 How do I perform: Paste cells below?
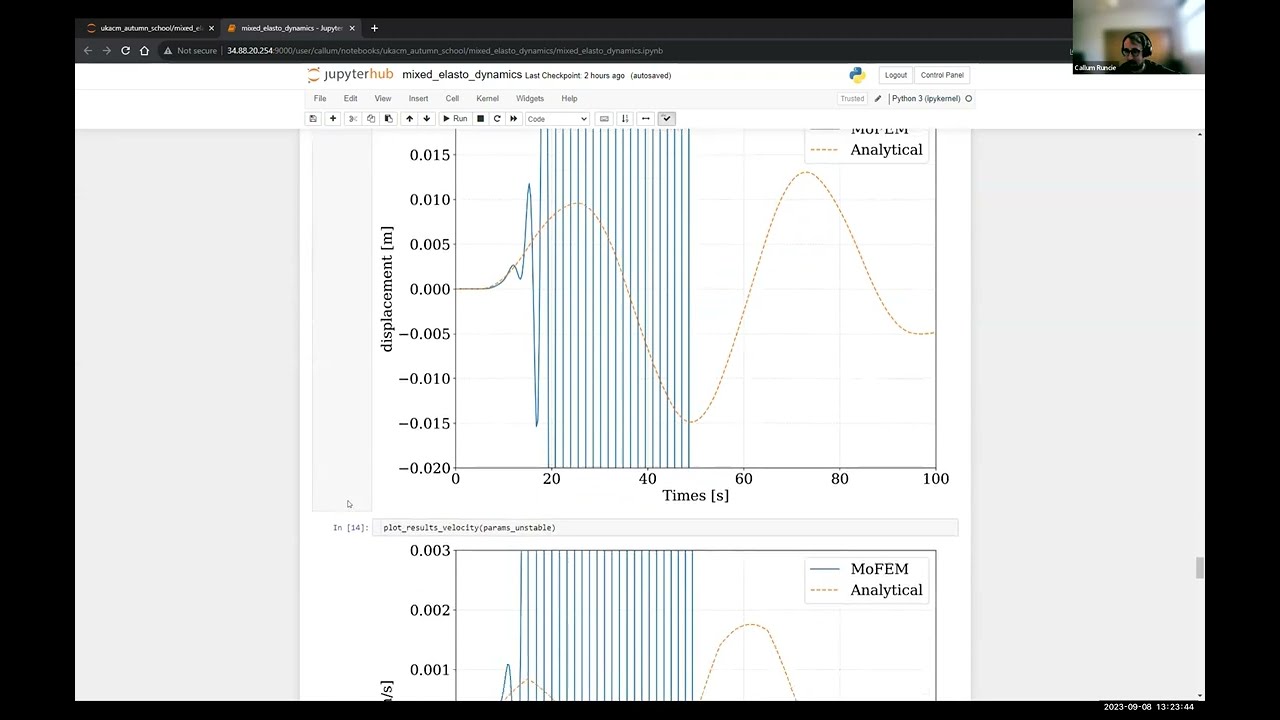click(x=389, y=118)
